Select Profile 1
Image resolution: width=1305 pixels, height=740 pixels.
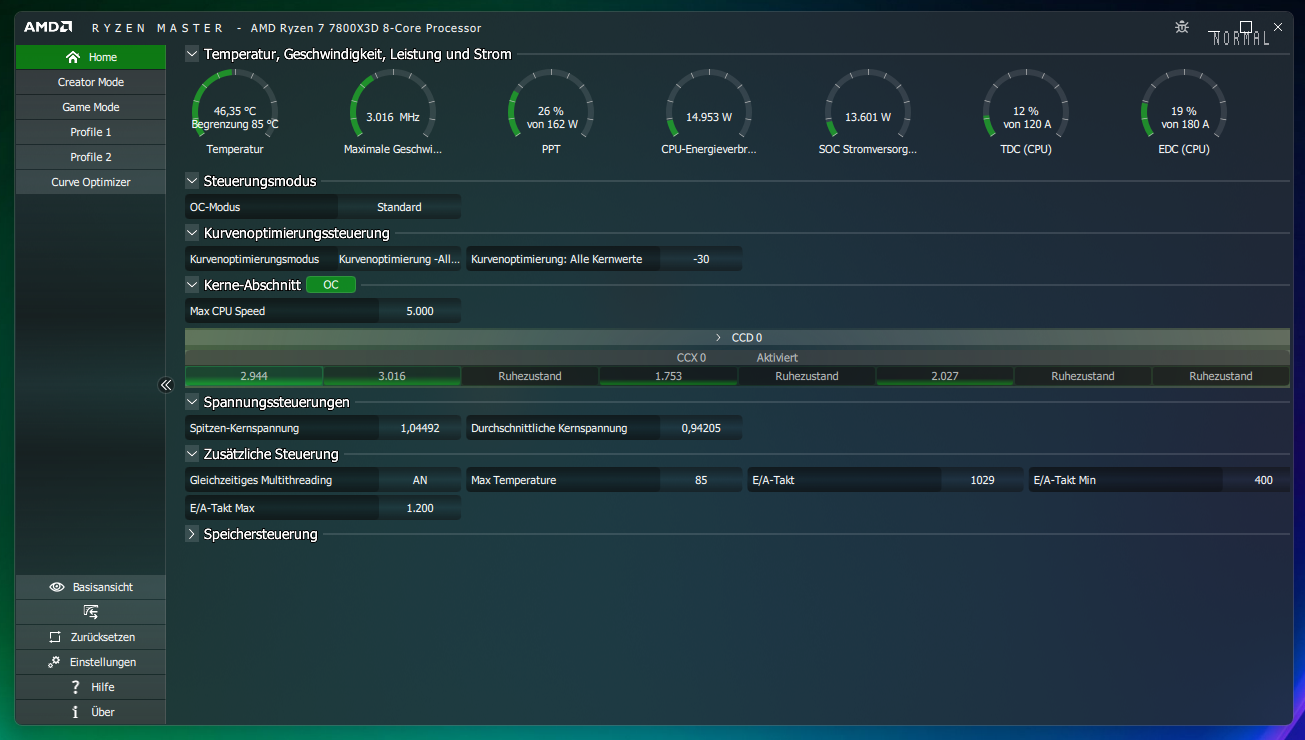91,132
